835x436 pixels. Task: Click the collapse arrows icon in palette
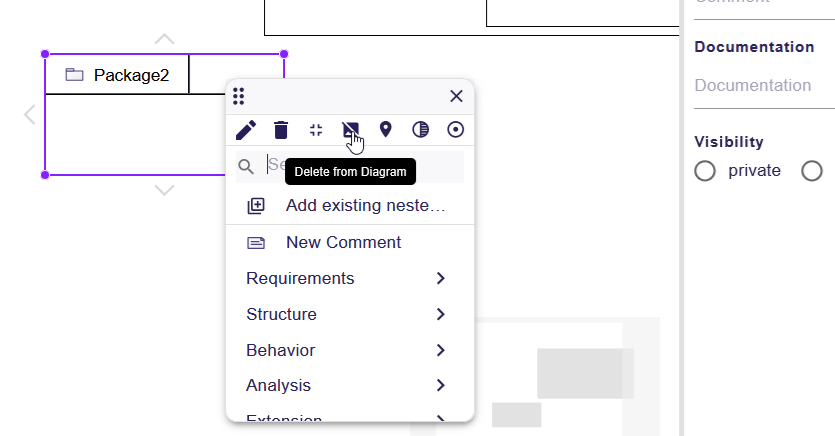click(x=316, y=130)
